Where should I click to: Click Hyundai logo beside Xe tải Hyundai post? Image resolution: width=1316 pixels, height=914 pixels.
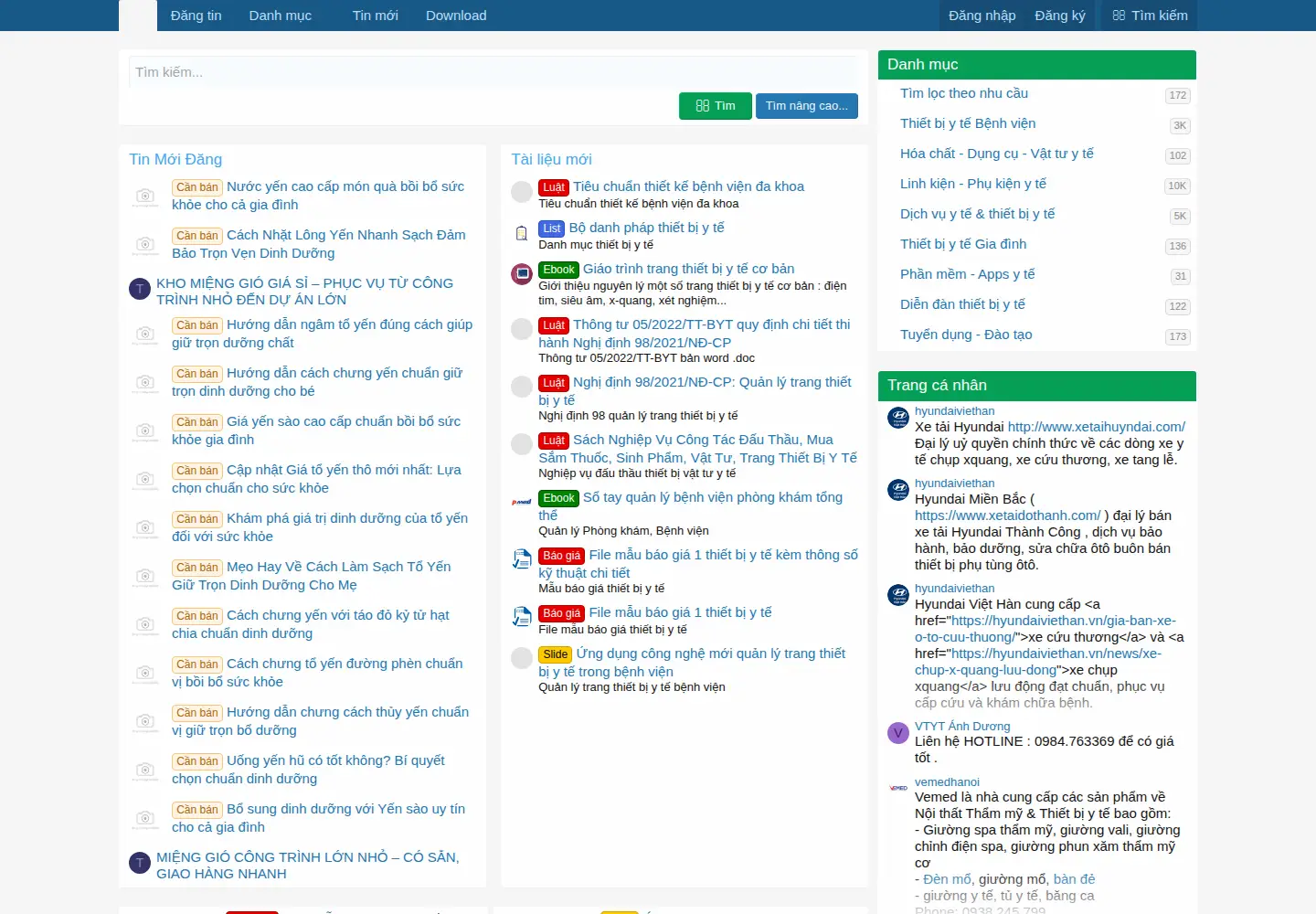(898, 418)
